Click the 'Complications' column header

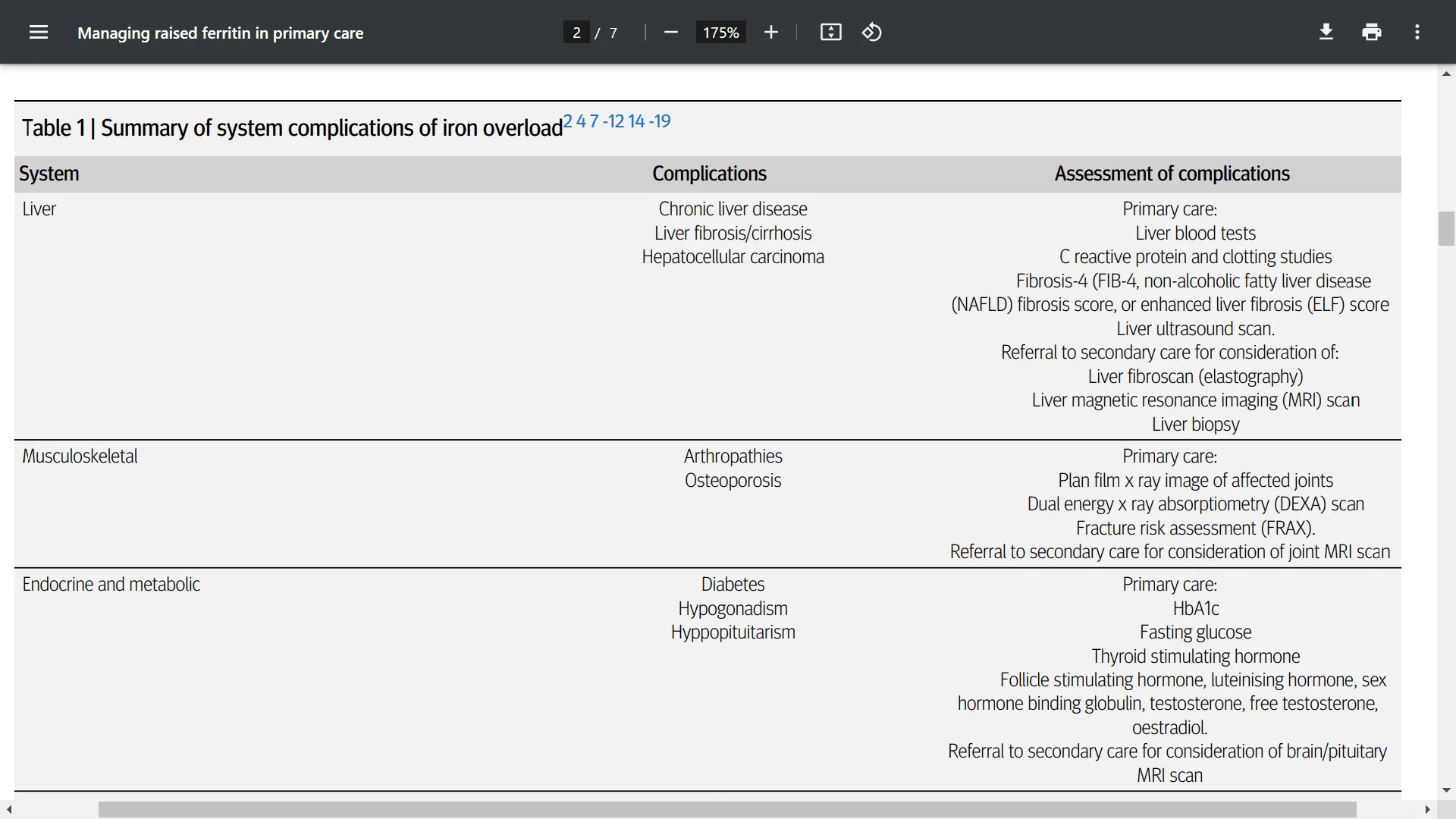tap(710, 174)
